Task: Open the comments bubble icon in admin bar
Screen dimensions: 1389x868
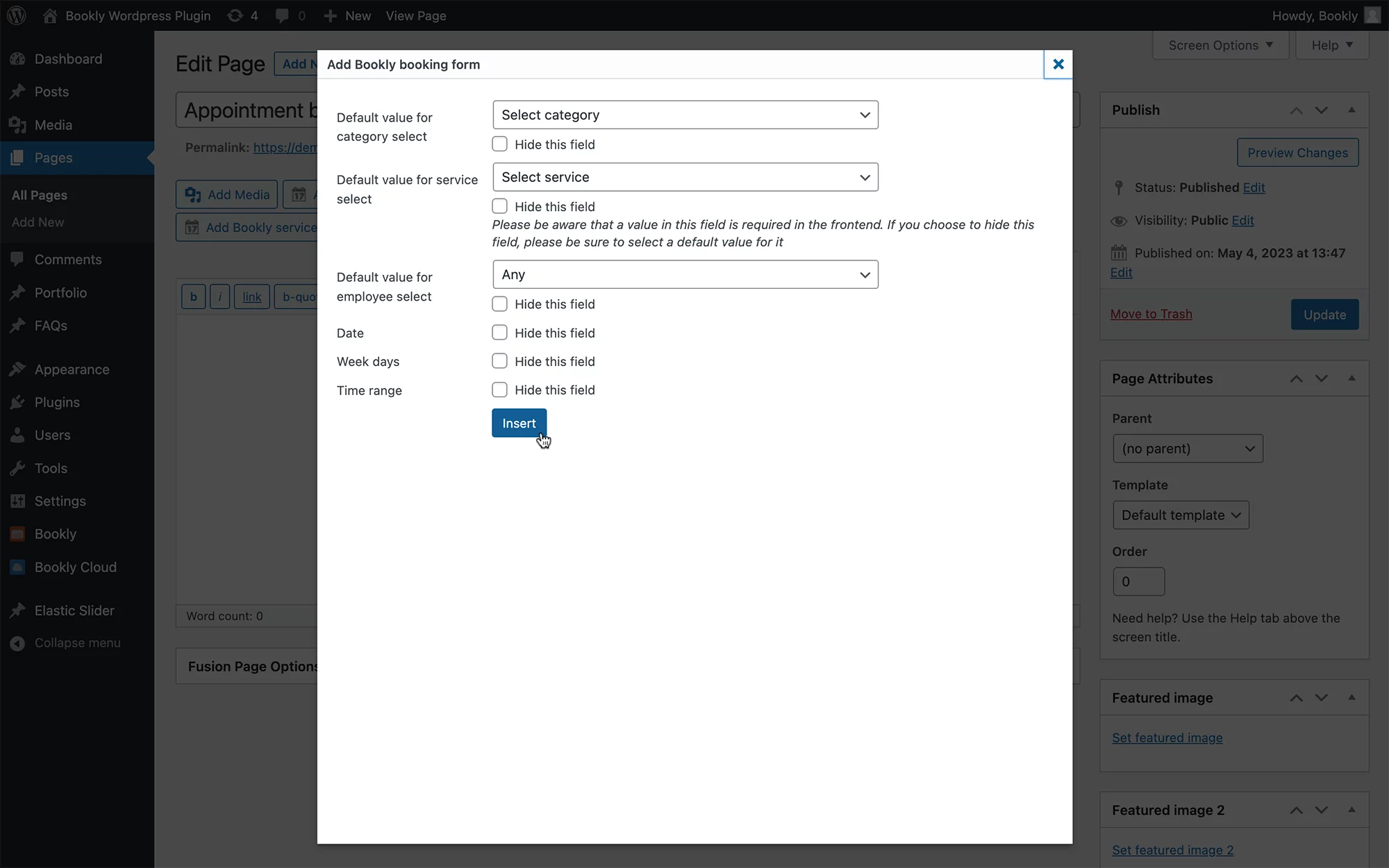Action: point(282,15)
